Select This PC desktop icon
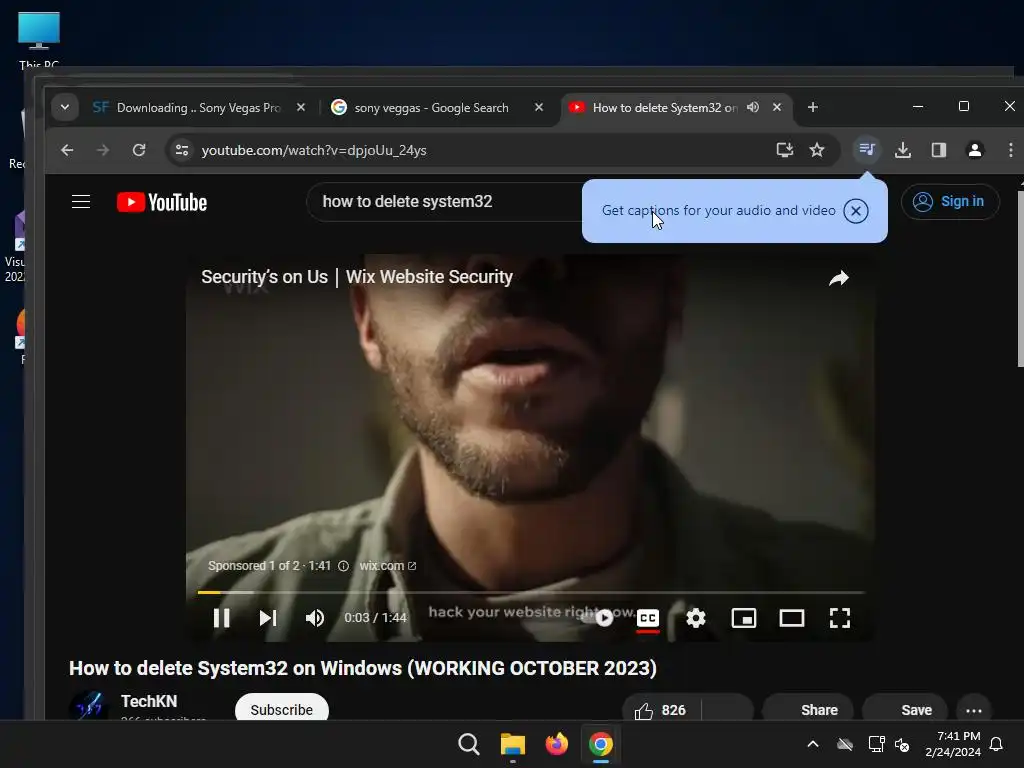This screenshot has height=768, width=1024. point(39,39)
